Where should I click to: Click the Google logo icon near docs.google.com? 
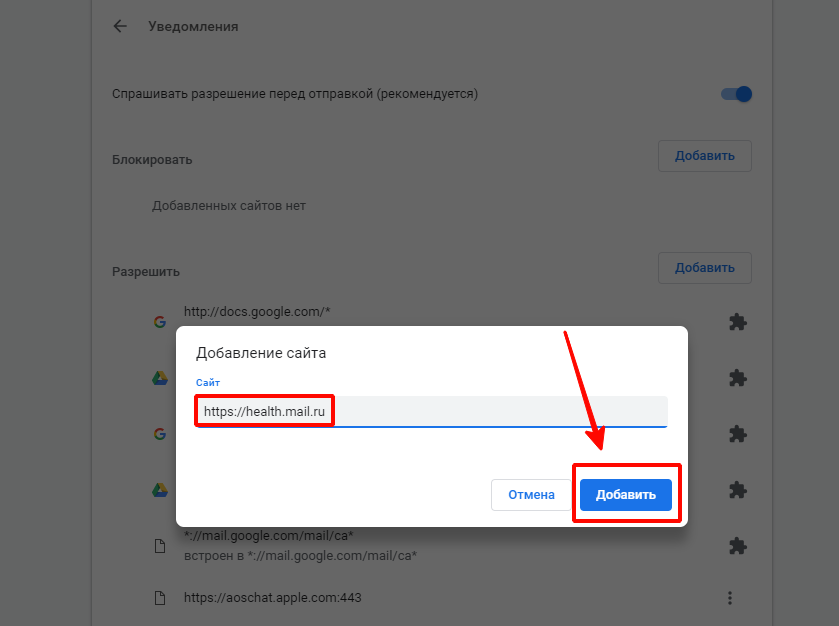pyautogui.click(x=159, y=322)
